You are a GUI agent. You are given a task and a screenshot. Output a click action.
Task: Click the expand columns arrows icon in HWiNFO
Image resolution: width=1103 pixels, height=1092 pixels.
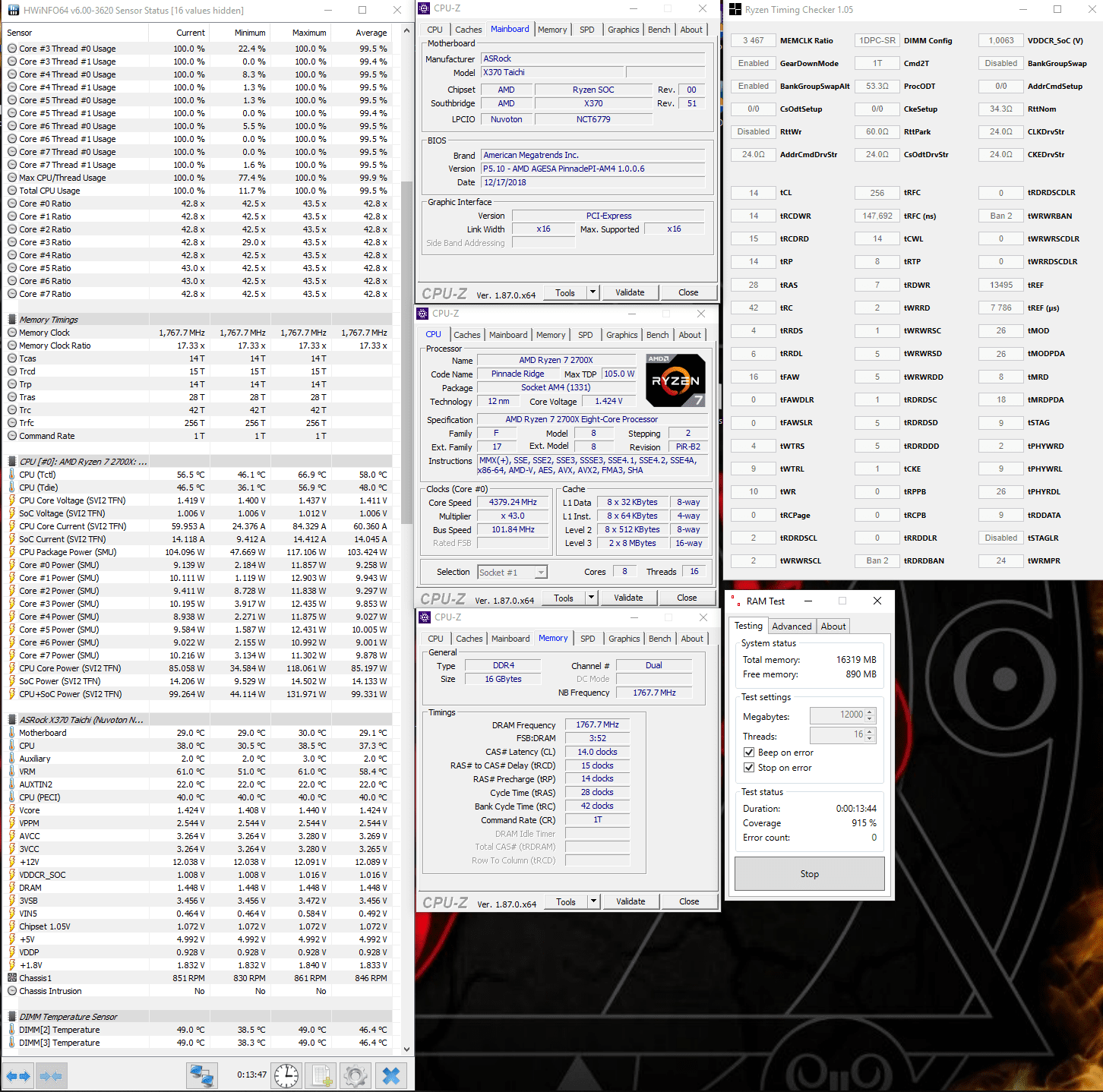[x=18, y=1075]
